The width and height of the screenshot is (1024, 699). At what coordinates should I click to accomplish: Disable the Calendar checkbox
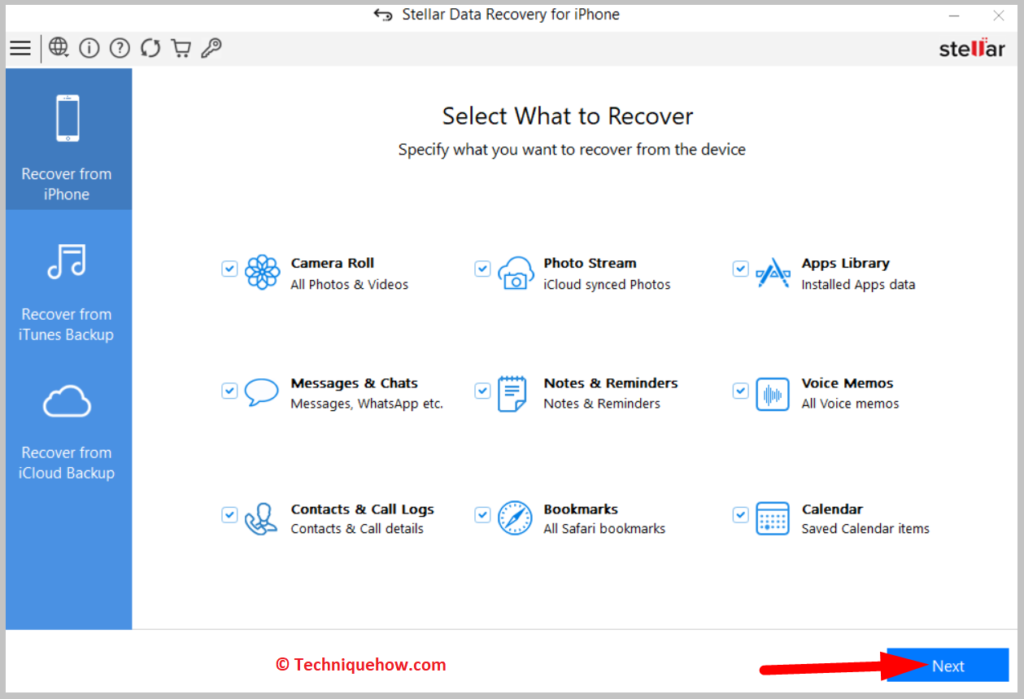tap(740, 515)
